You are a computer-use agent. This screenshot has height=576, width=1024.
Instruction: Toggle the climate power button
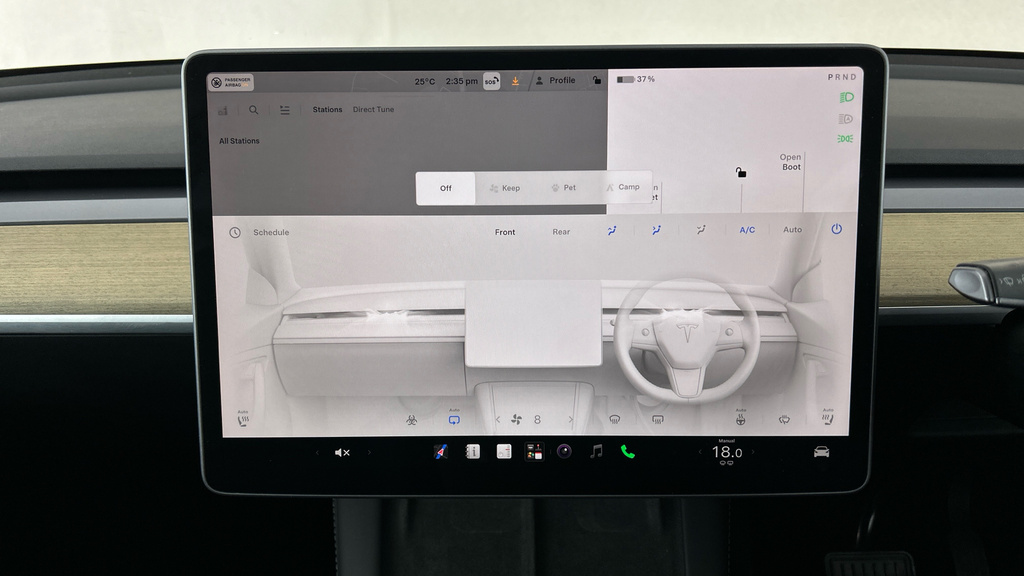click(837, 229)
